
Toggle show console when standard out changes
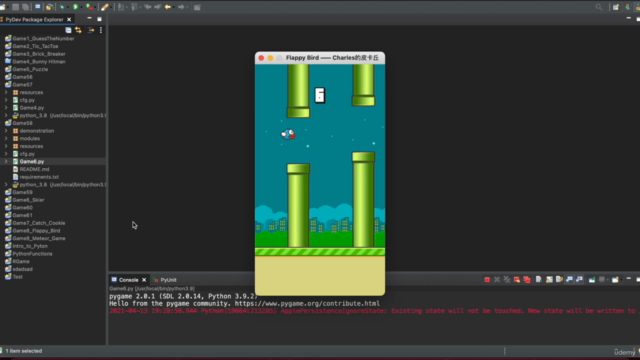[x=569, y=280]
